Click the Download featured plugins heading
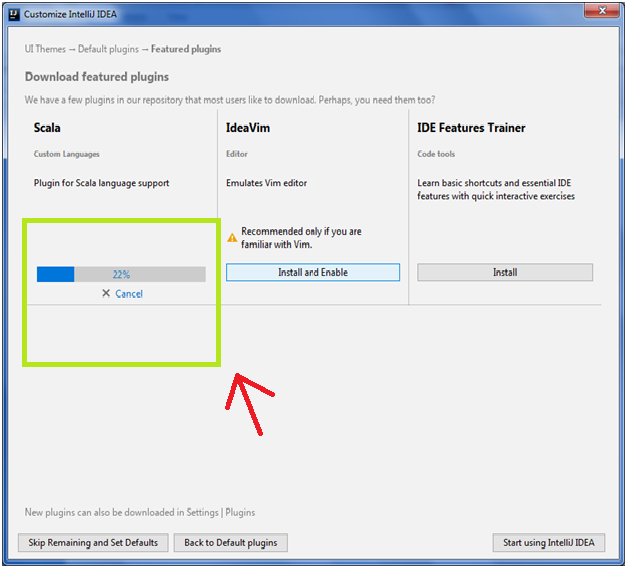Screen dimensions: 628x566 [x=97, y=77]
